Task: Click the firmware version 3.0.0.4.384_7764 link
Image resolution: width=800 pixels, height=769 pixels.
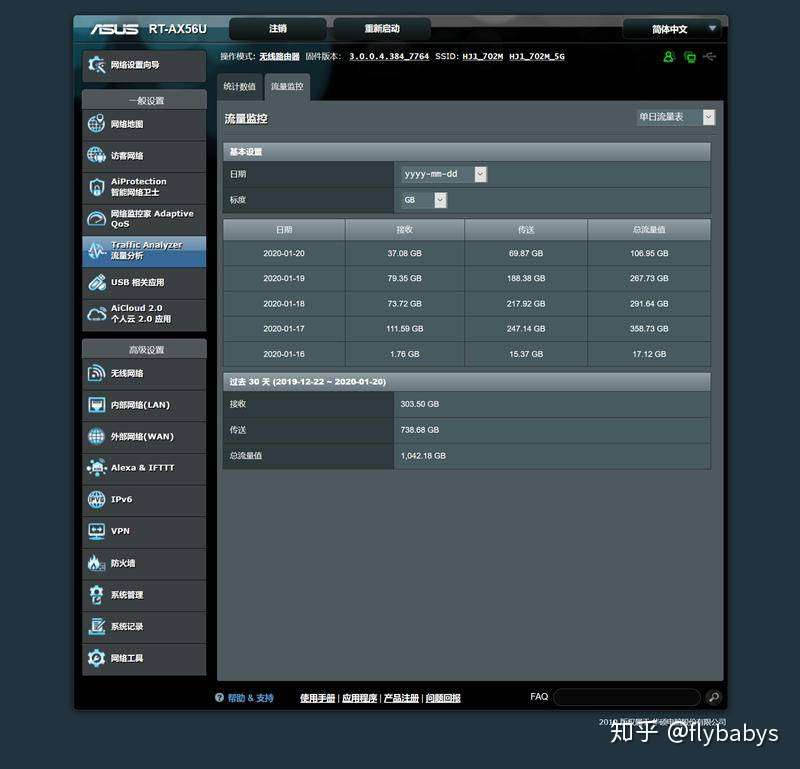Action: point(389,56)
